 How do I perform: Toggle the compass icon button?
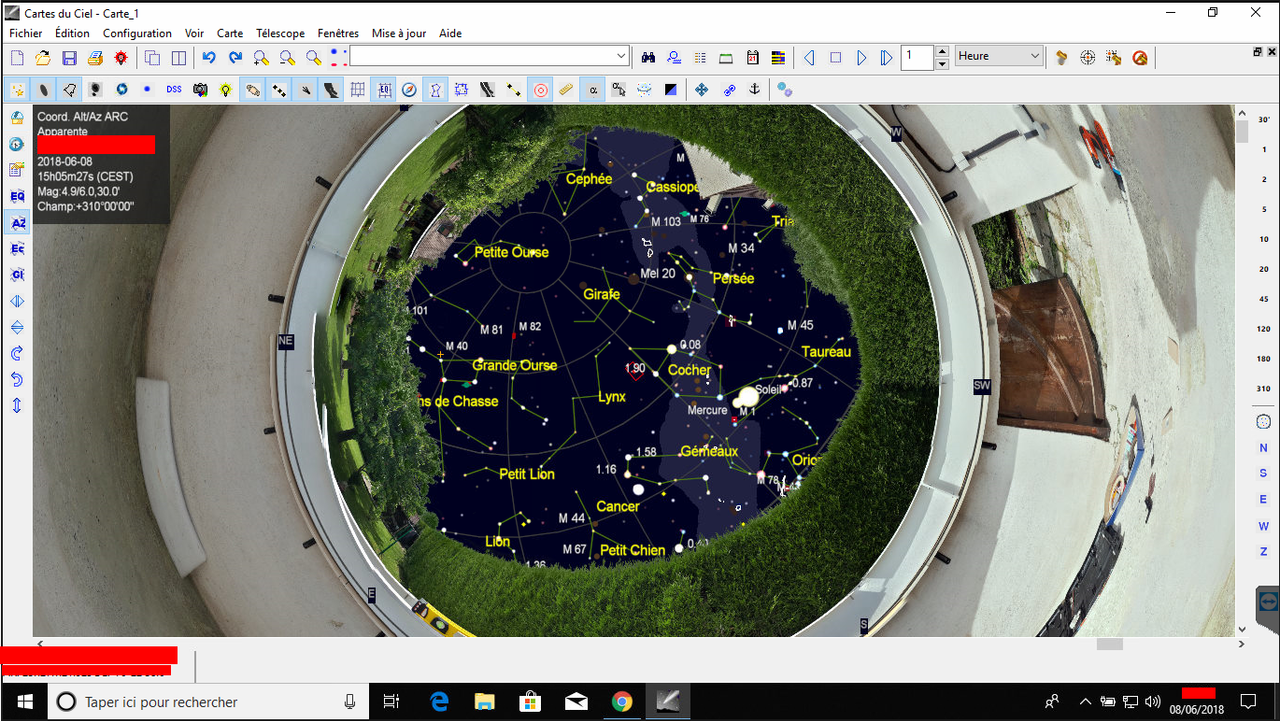coord(409,90)
